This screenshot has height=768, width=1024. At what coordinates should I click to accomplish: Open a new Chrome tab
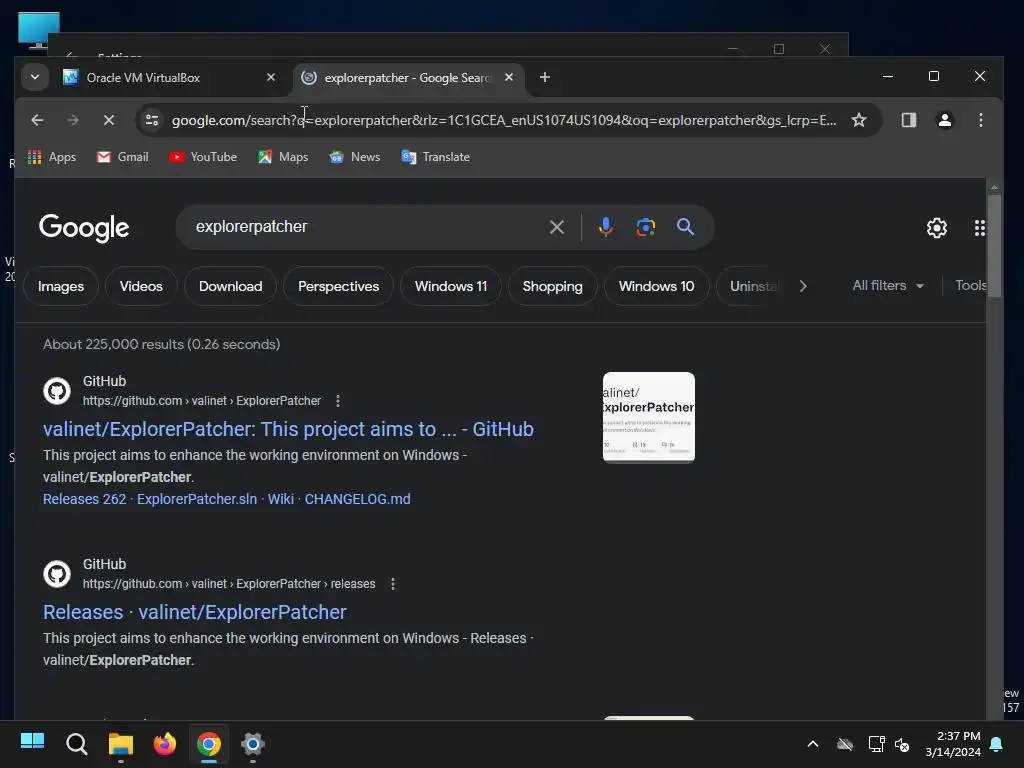[545, 77]
